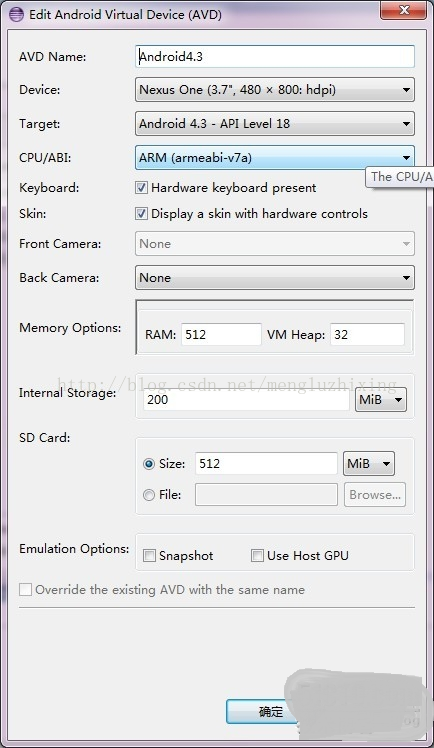The width and height of the screenshot is (434, 748).
Task: Click the Internal Storage size field
Action: tap(247, 399)
